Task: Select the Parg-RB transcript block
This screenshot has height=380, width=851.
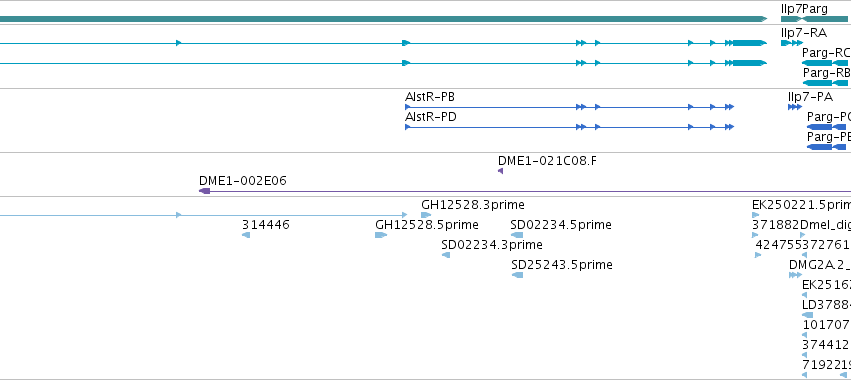Action: pyautogui.click(x=825, y=83)
